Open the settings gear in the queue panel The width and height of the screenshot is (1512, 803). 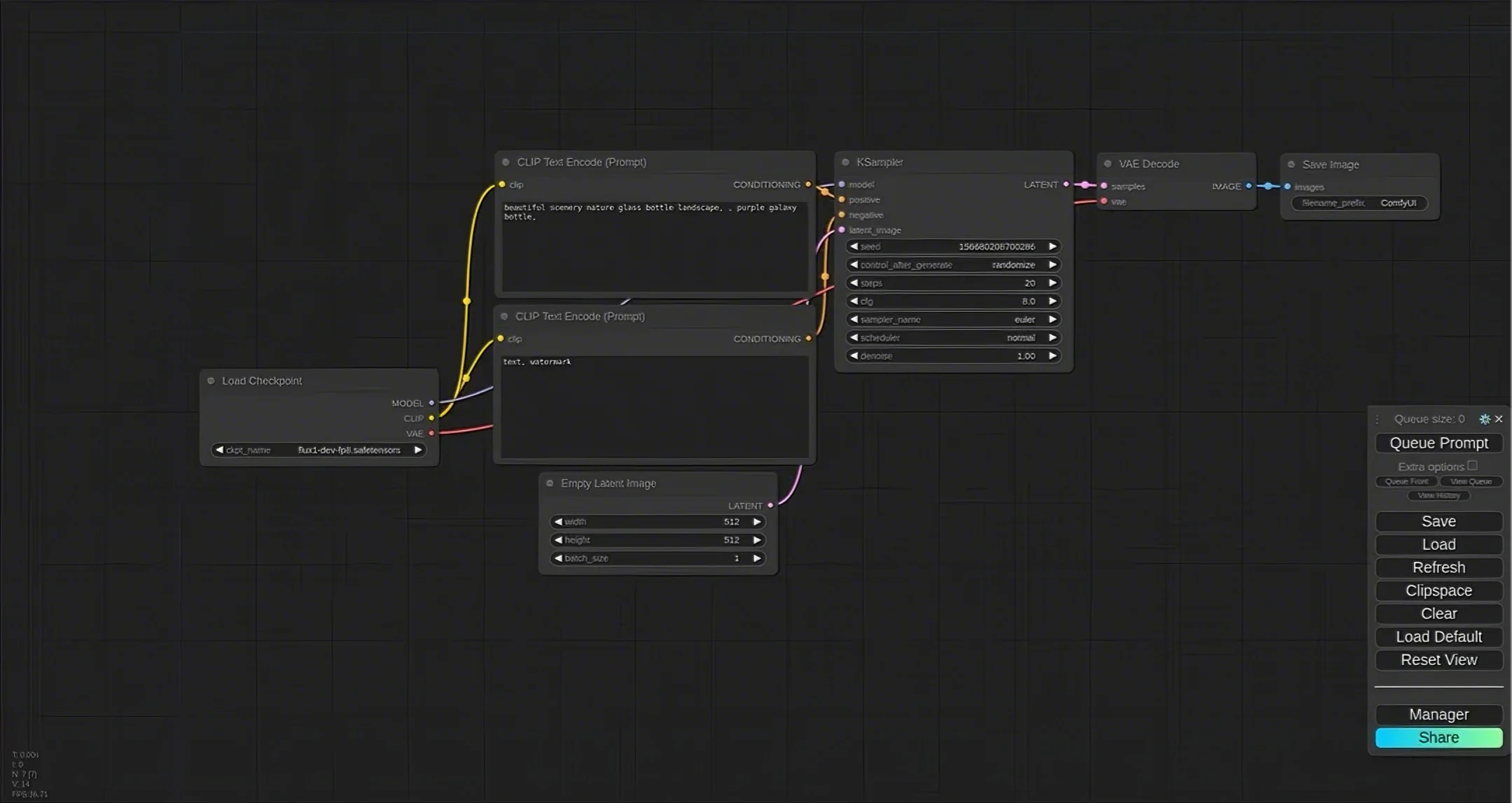click(x=1484, y=419)
